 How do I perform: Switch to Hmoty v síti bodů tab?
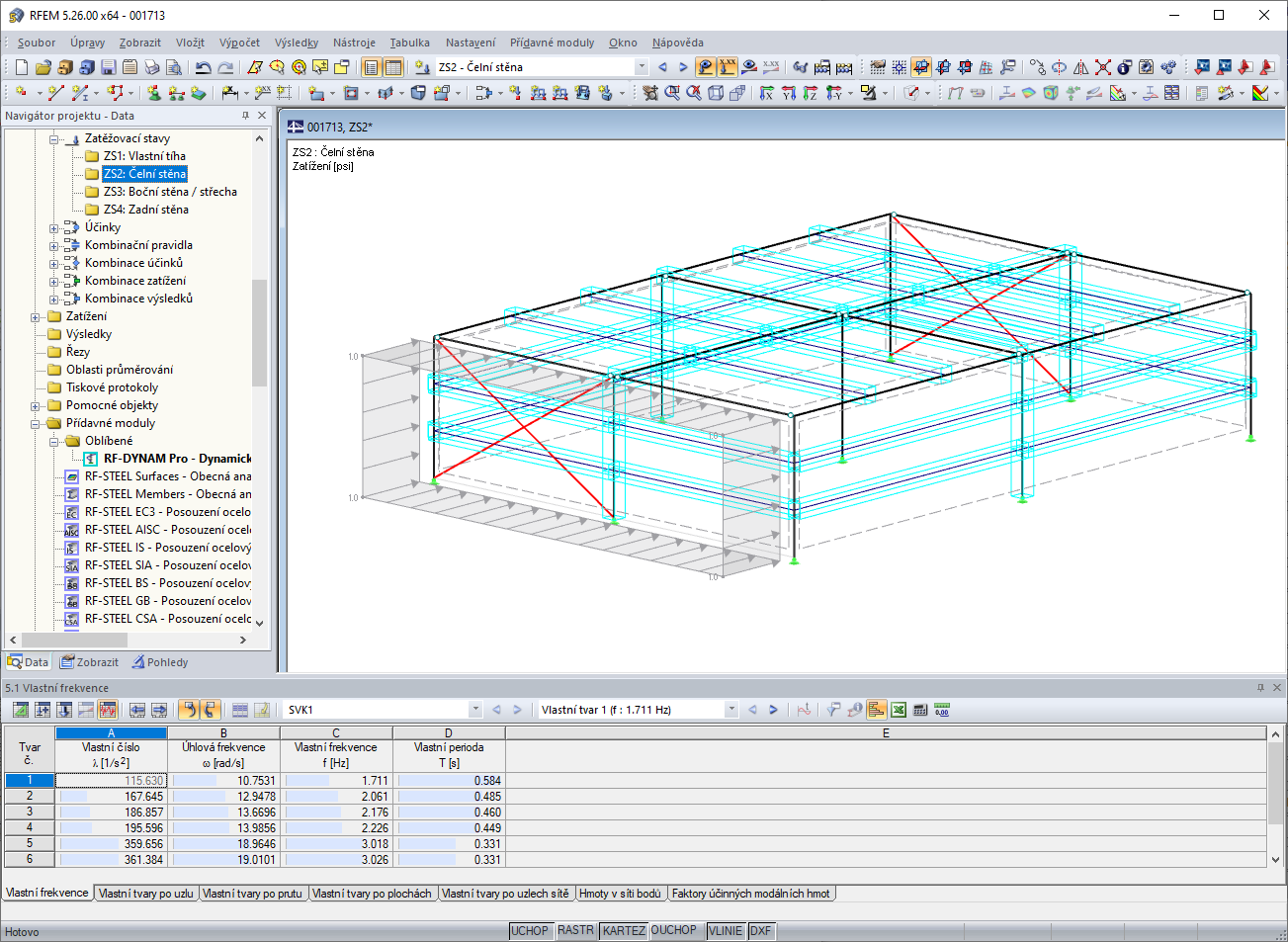620,894
